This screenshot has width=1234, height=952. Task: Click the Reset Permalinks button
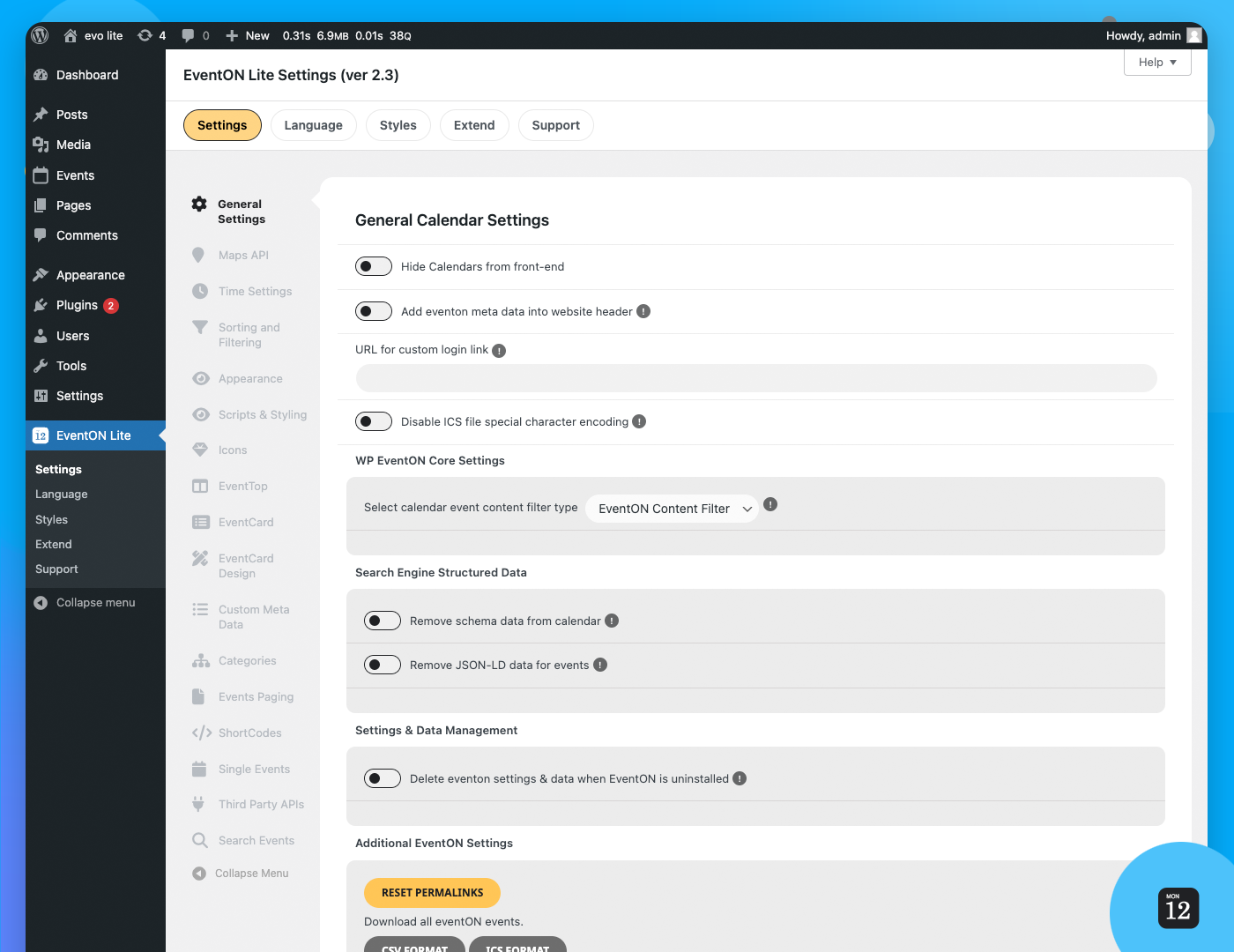432,892
